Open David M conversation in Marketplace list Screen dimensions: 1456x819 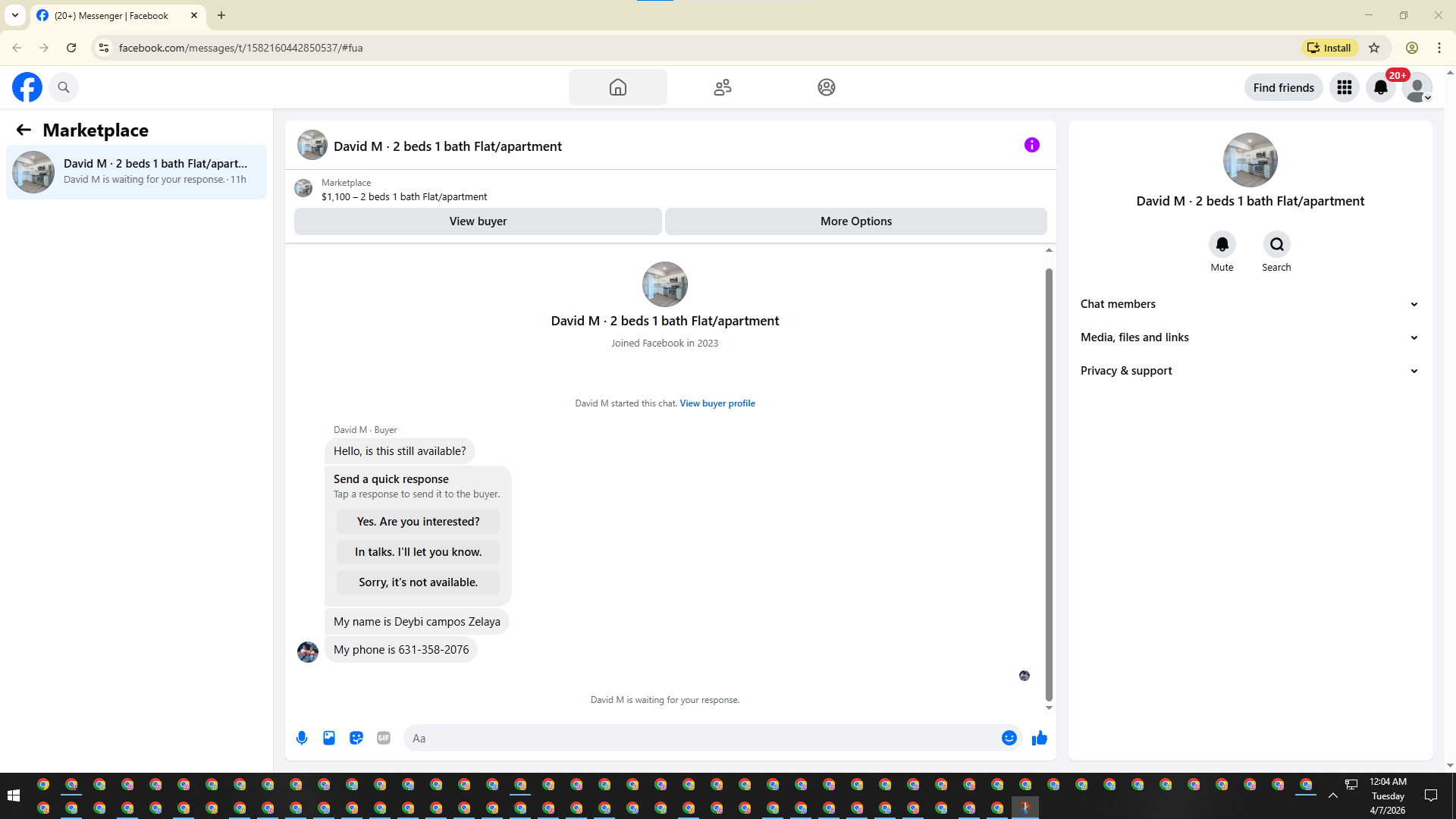[x=136, y=172]
